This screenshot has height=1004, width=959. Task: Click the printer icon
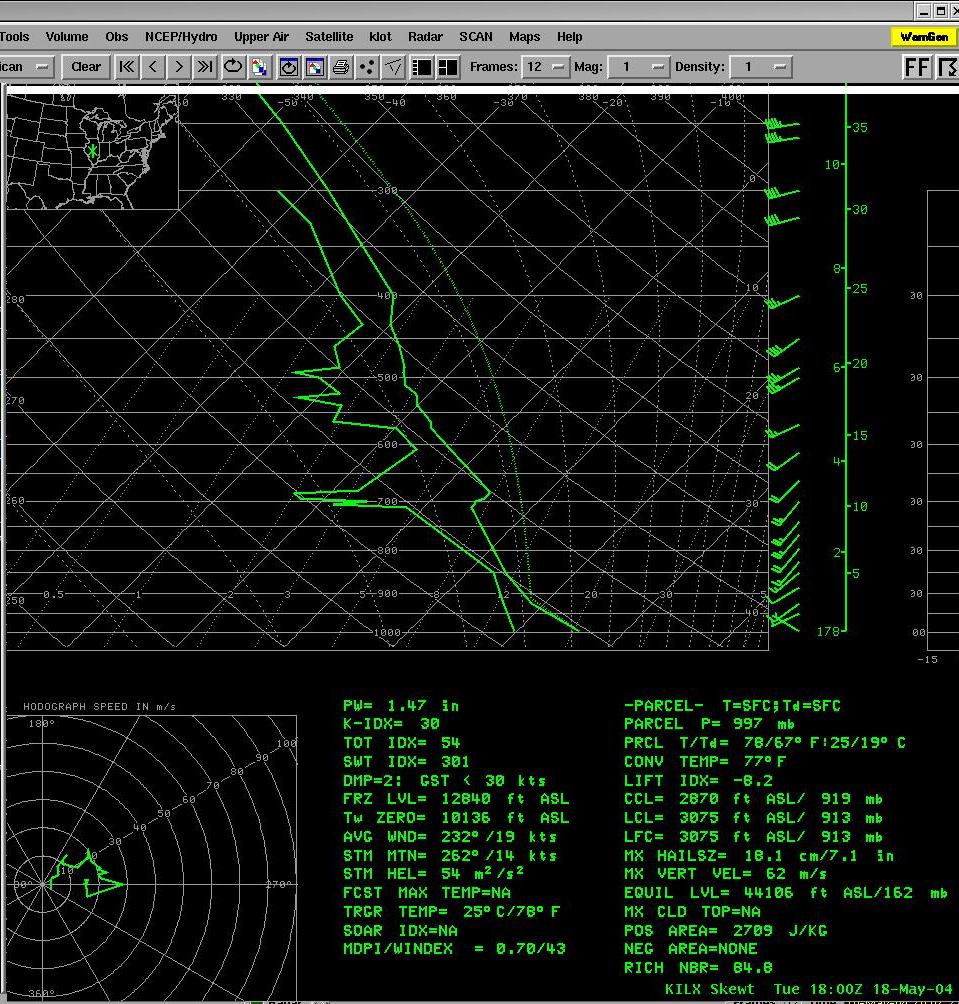click(341, 67)
